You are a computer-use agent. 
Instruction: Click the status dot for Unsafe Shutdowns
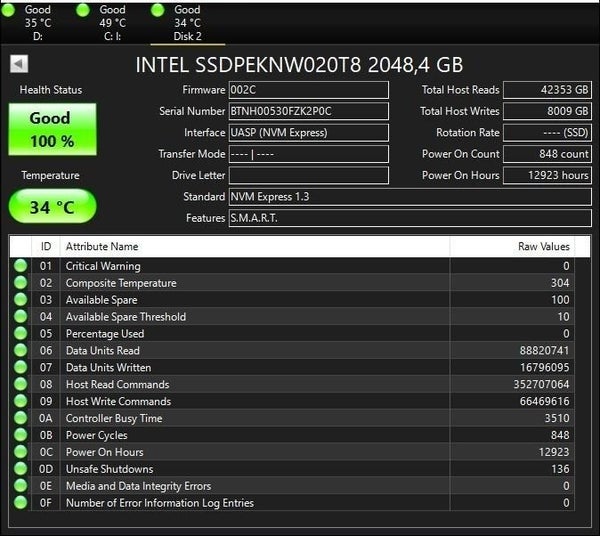click(21, 469)
